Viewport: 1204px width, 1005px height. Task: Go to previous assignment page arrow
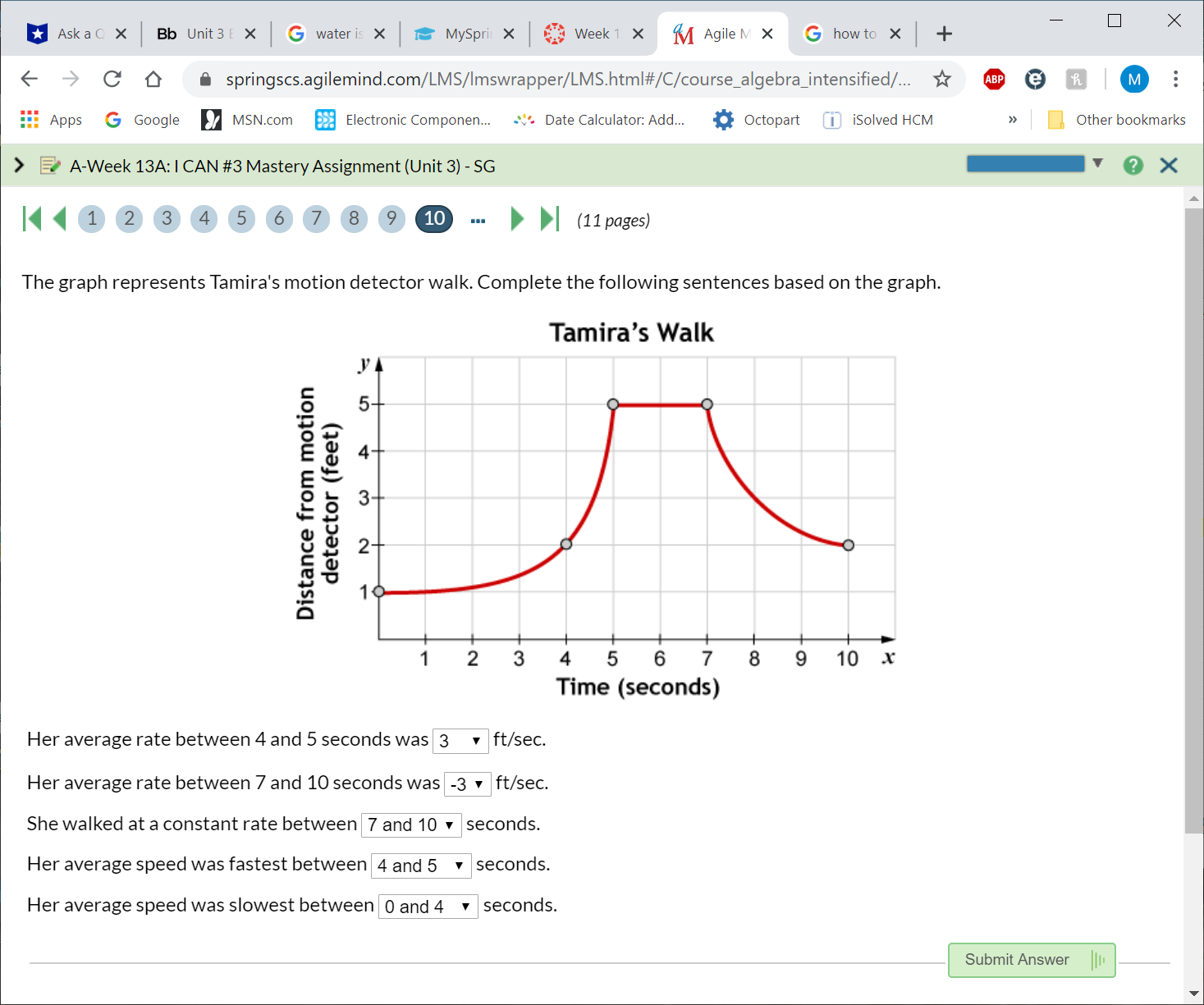(x=59, y=219)
